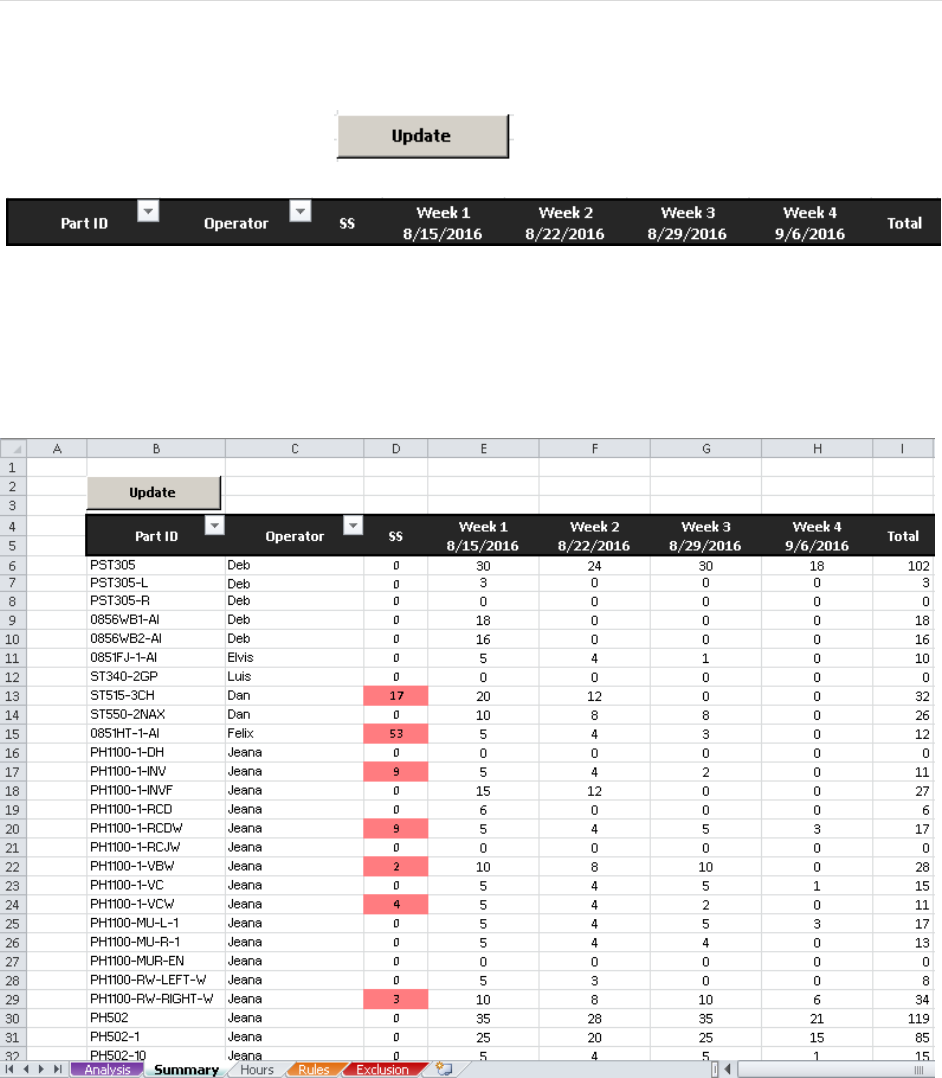This screenshot has width=942, height=1078.
Task: Click the red SS value 4 for PH1100-1-VCW
Action: (x=395, y=904)
